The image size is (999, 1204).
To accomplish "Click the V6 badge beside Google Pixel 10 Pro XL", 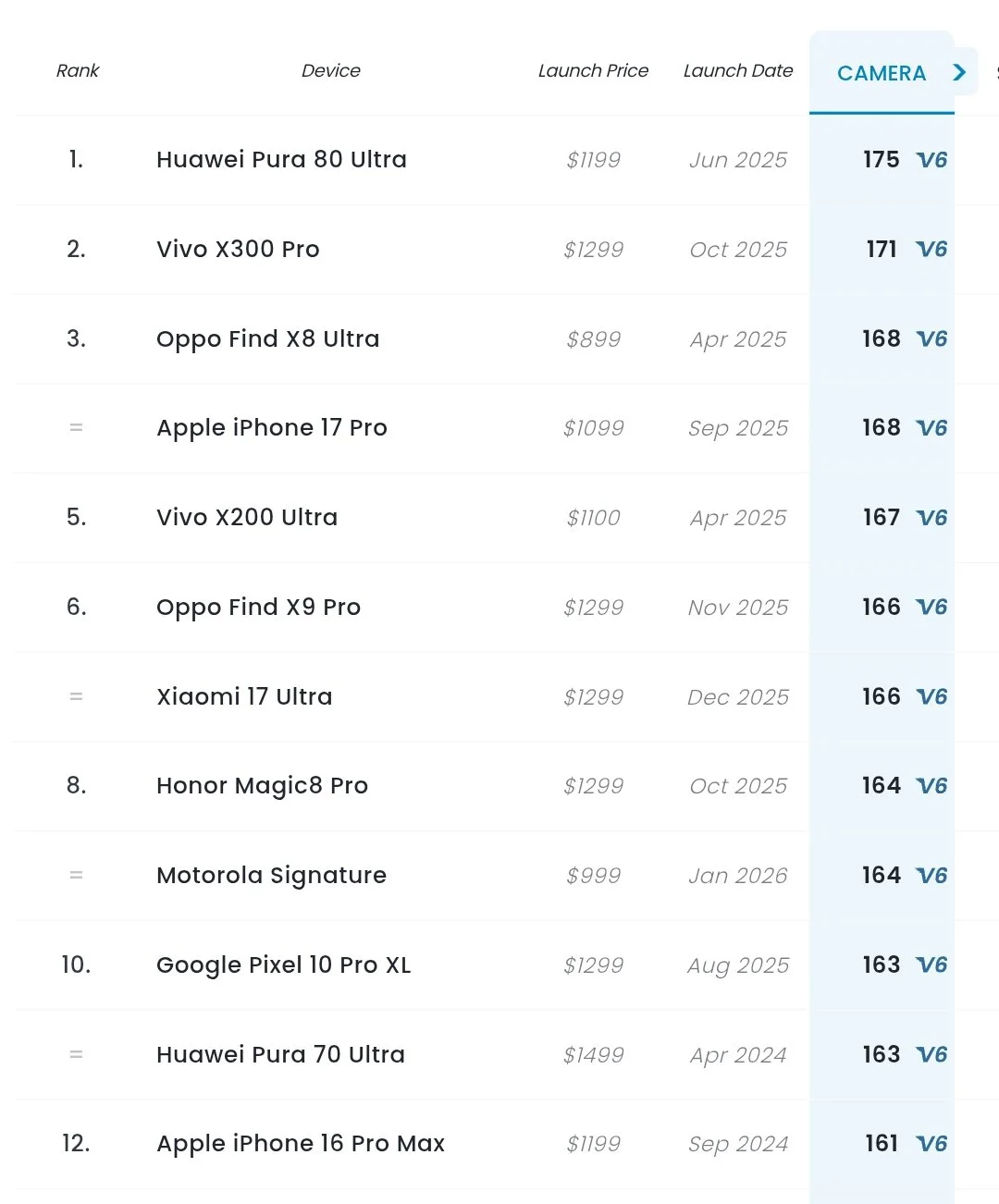I will tap(933, 964).
